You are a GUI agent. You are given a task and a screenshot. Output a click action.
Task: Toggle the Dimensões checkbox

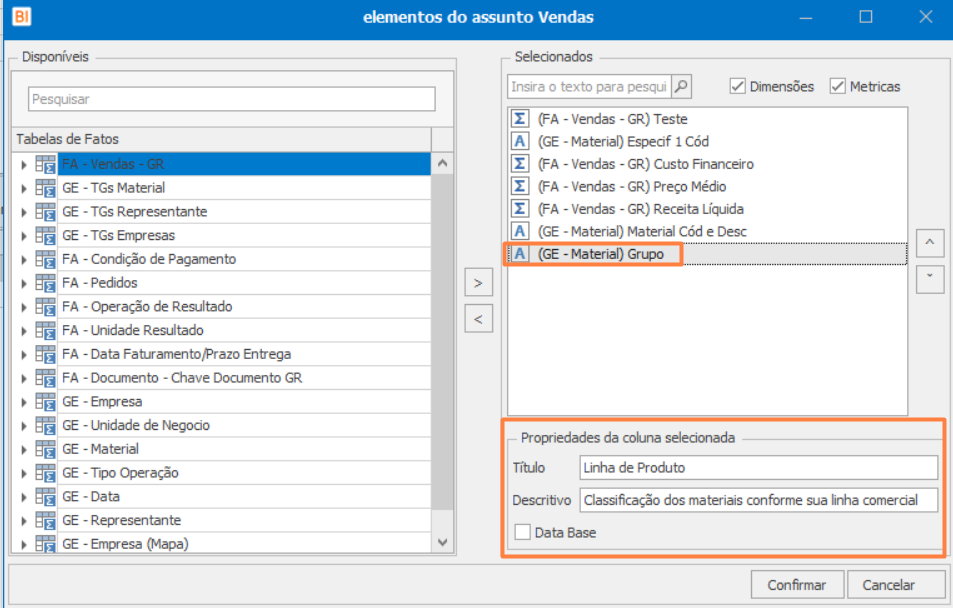tap(737, 87)
